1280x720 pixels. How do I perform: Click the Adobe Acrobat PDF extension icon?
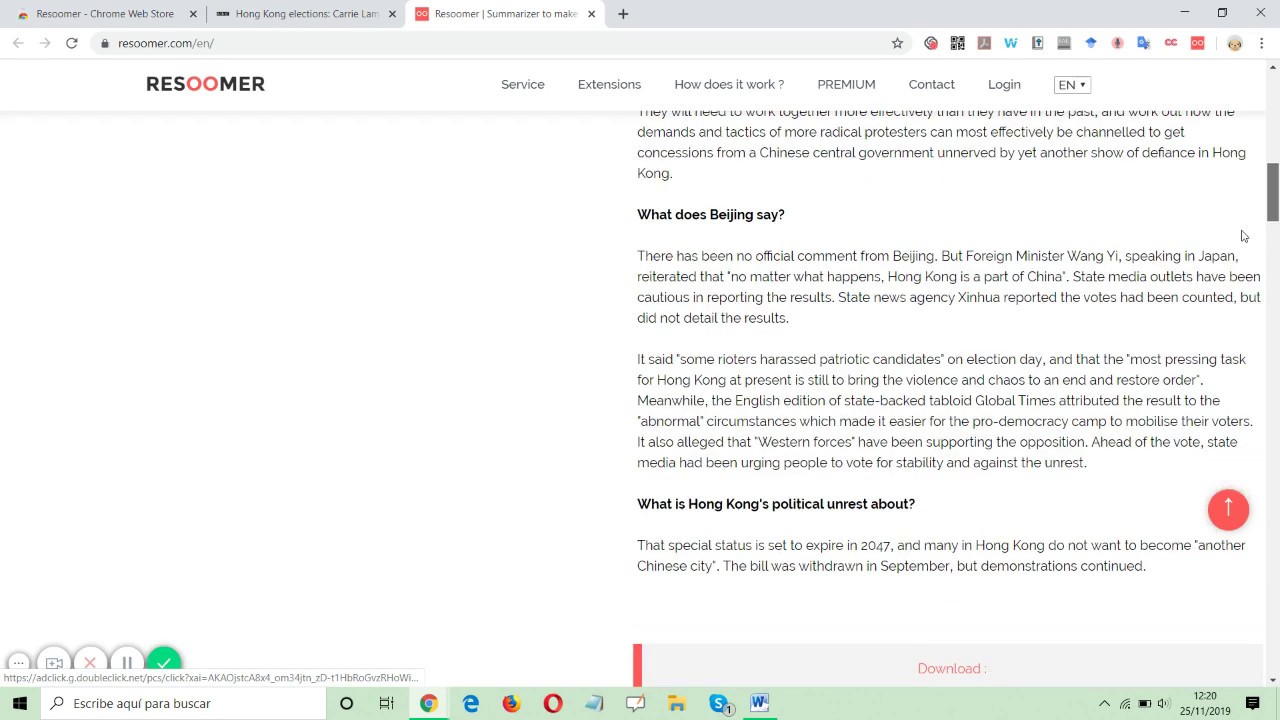(984, 43)
